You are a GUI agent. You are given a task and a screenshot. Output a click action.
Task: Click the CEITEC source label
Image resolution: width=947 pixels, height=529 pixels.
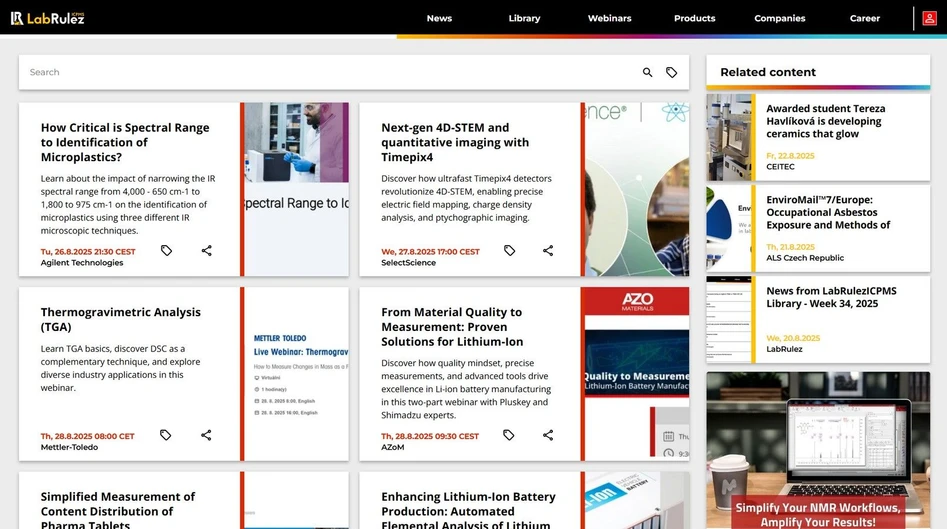(x=780, y=167)
